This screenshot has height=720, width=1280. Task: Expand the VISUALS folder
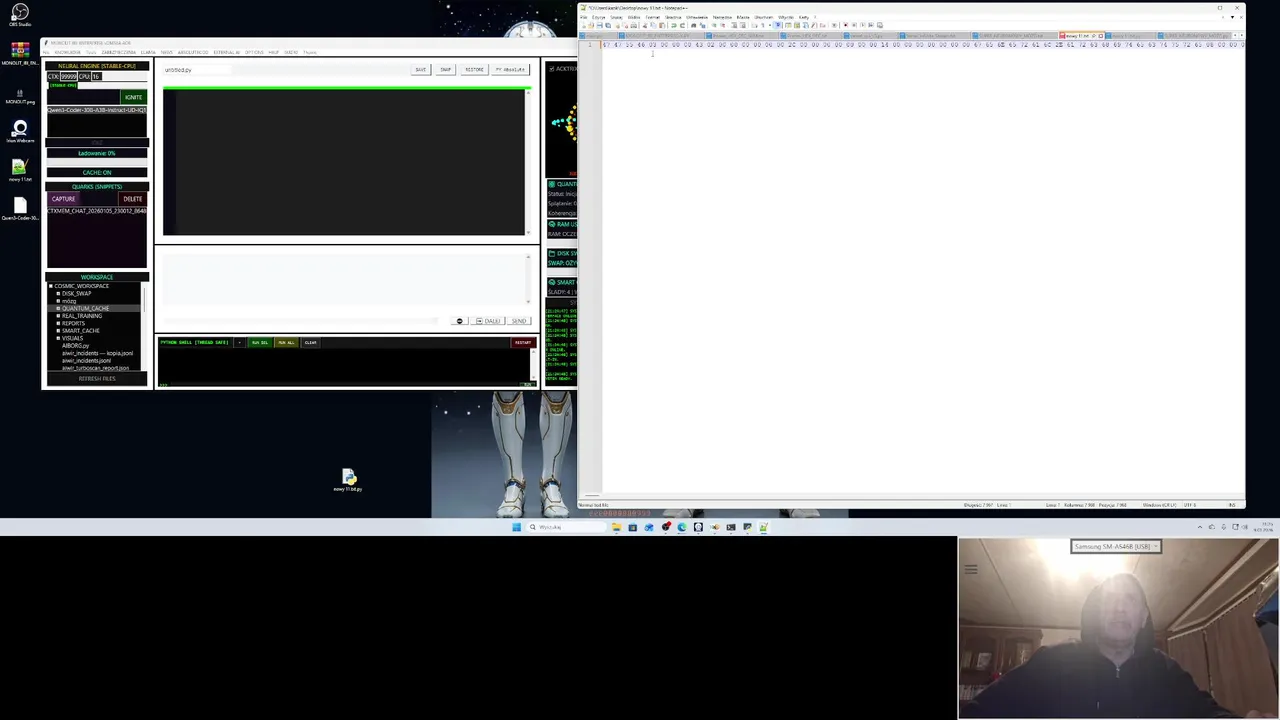[58, 338]
